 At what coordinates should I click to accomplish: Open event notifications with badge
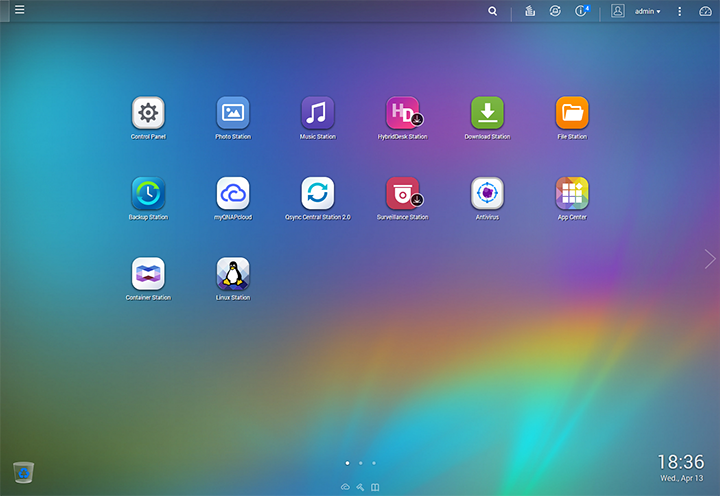(582, 11)
